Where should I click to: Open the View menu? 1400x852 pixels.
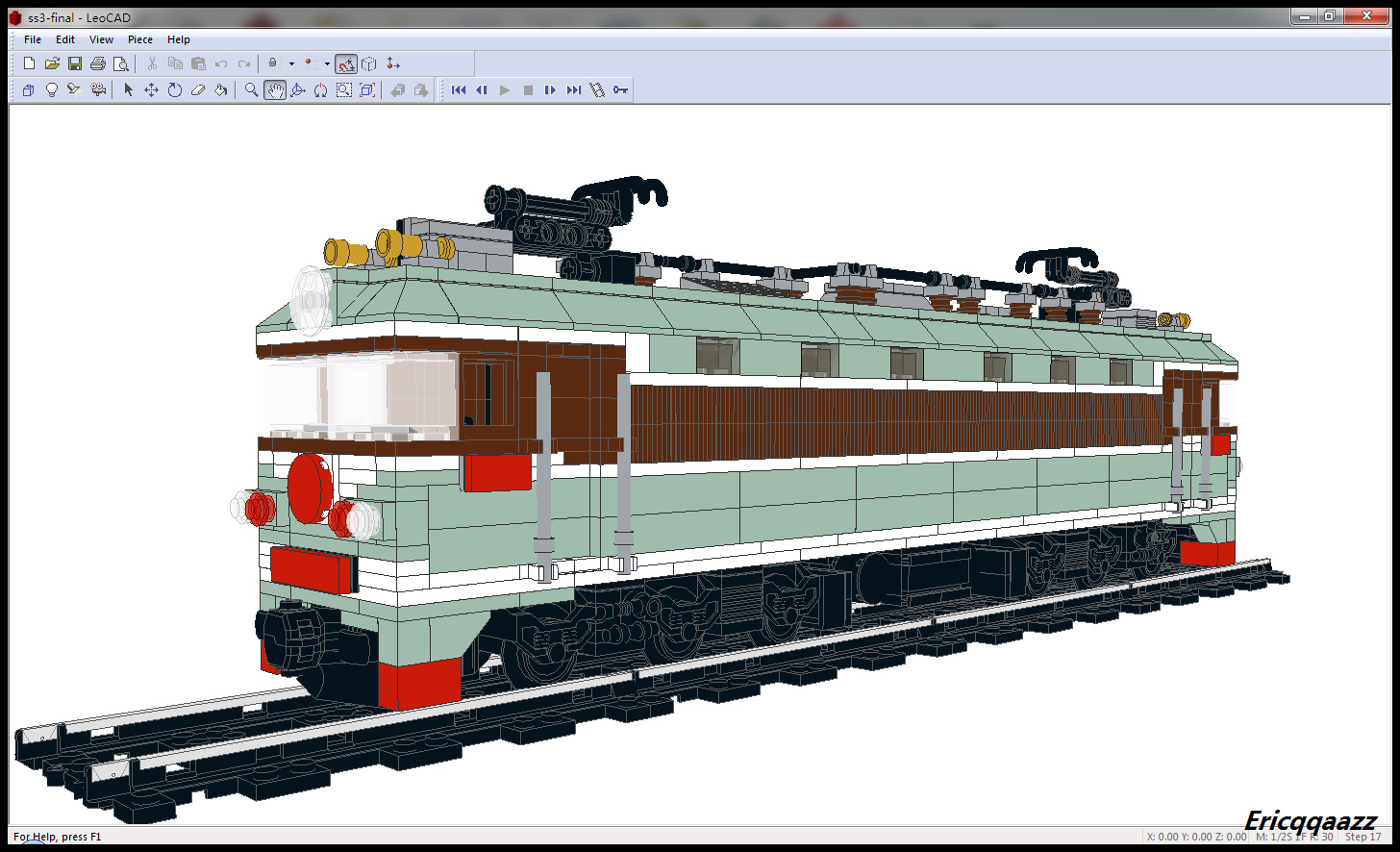tap(101, 39)
